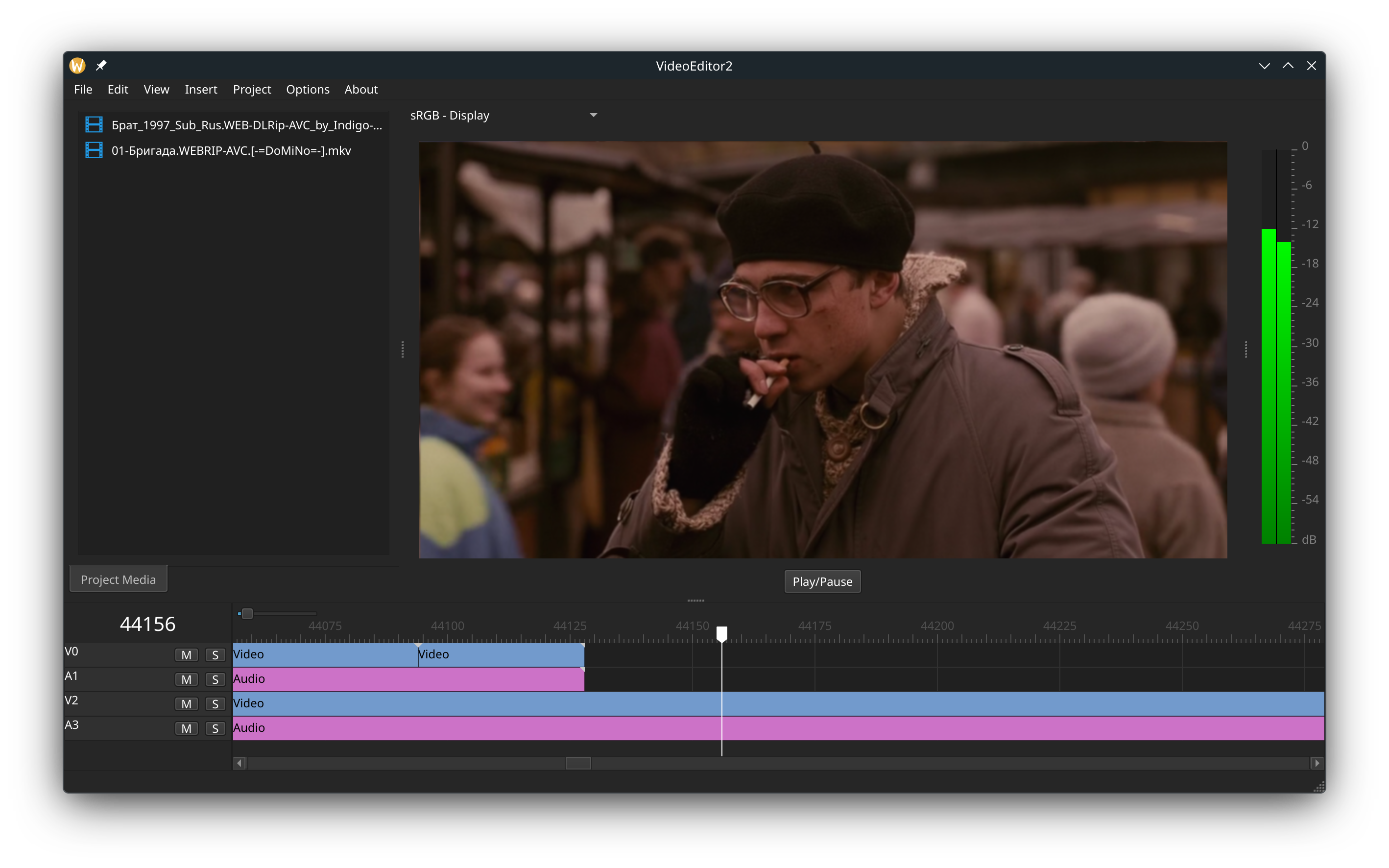The width and height of the screenshot is (1389, 868).
Task: Switch to the Project Media tab
Action: click(x=118, y=579)
